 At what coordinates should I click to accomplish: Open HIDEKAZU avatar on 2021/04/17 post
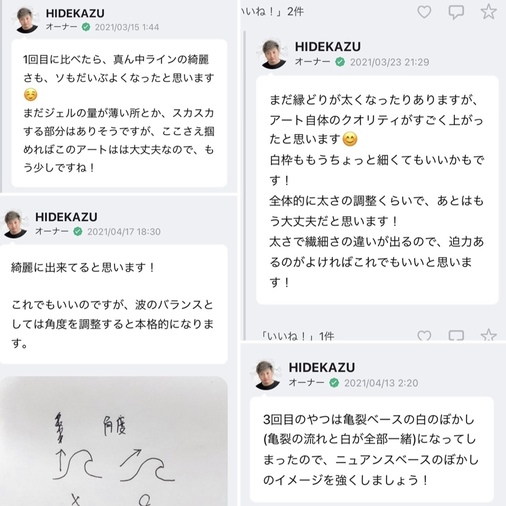(16, 224)
